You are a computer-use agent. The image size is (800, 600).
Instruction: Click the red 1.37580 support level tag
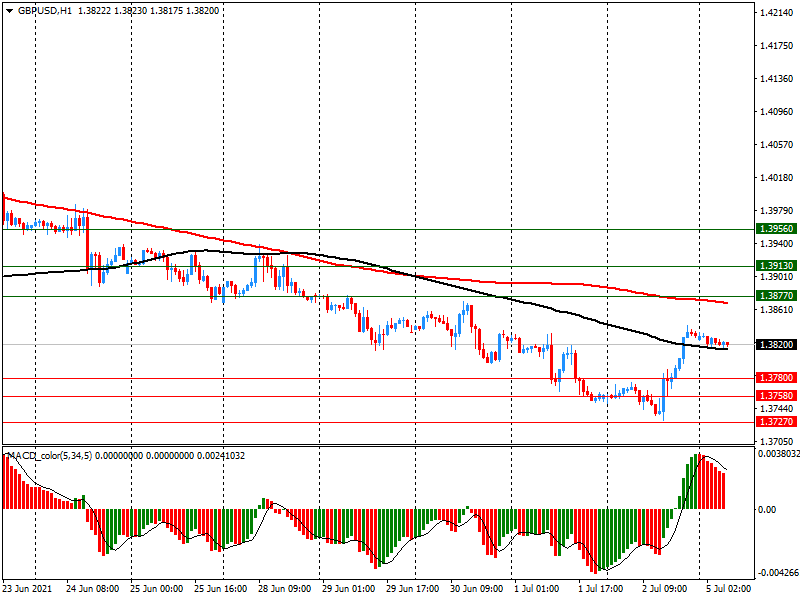pos(776,396)
